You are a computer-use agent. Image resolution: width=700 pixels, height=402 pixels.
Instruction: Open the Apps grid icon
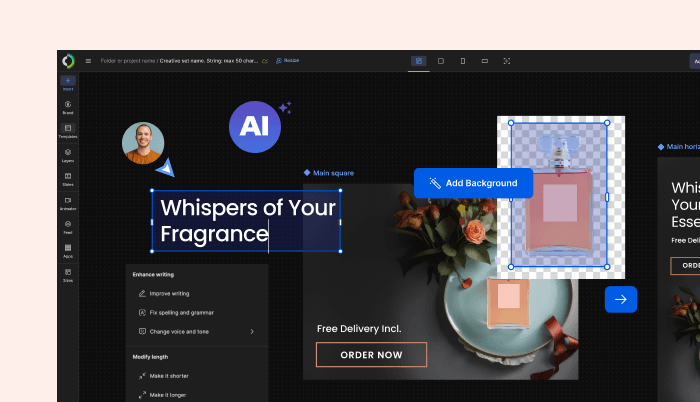tap(68, 249)
